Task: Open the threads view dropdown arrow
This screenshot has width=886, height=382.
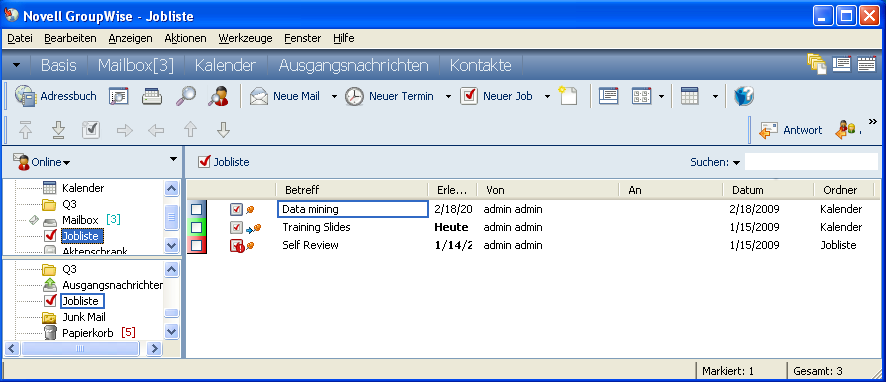Action: (661, 97)
